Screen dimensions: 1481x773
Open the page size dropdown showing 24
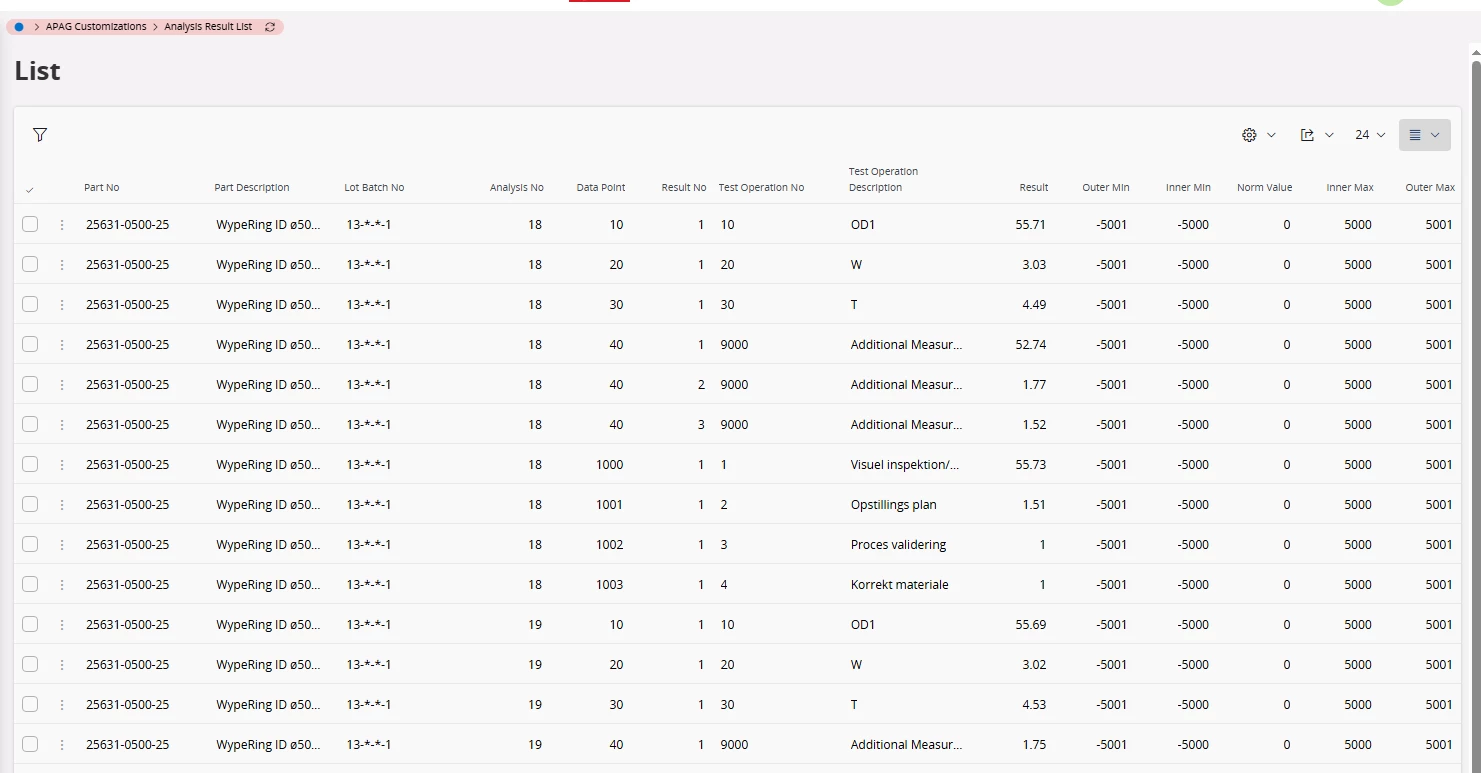1370,135
